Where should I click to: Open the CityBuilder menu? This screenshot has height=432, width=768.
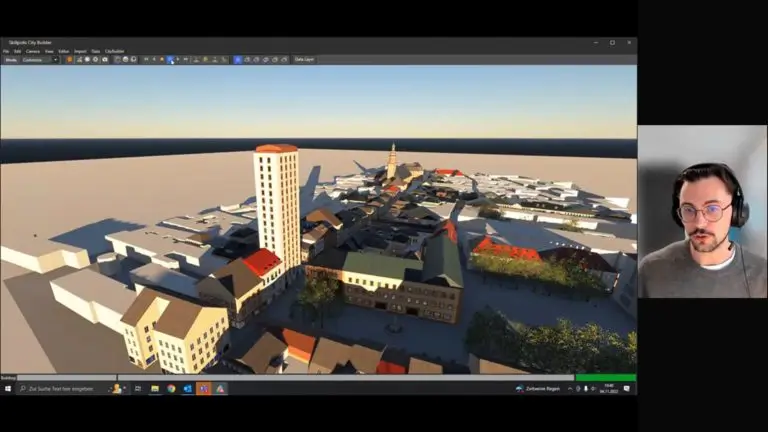click(115, 51)
